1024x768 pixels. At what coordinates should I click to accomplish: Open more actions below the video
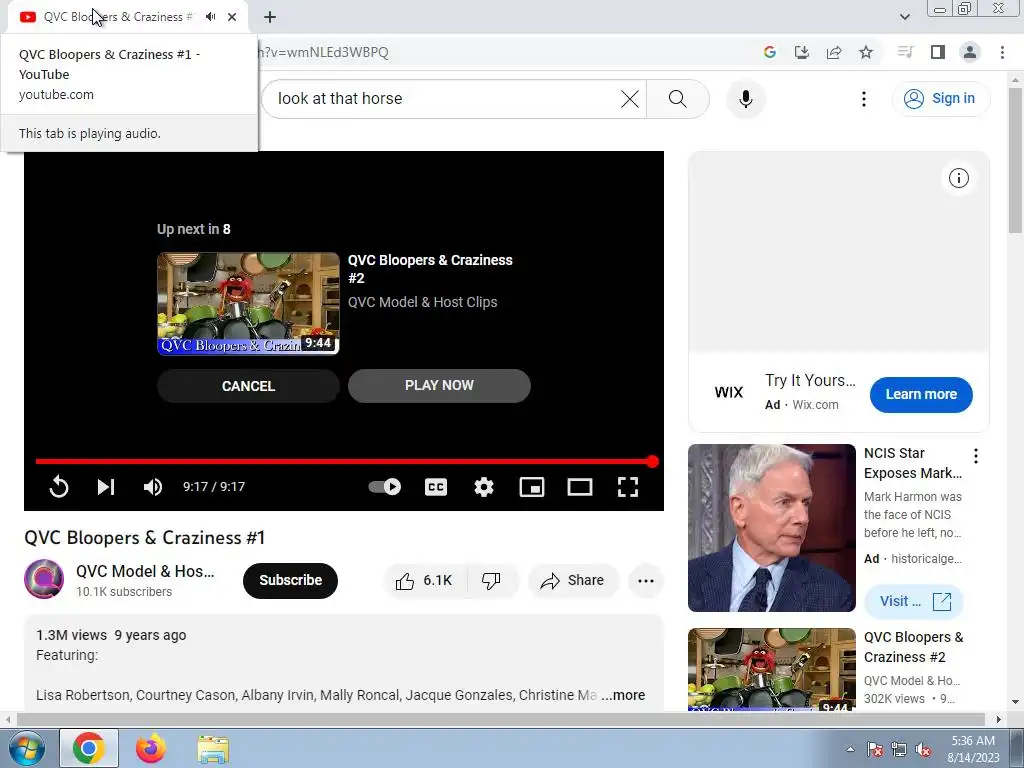646,581
